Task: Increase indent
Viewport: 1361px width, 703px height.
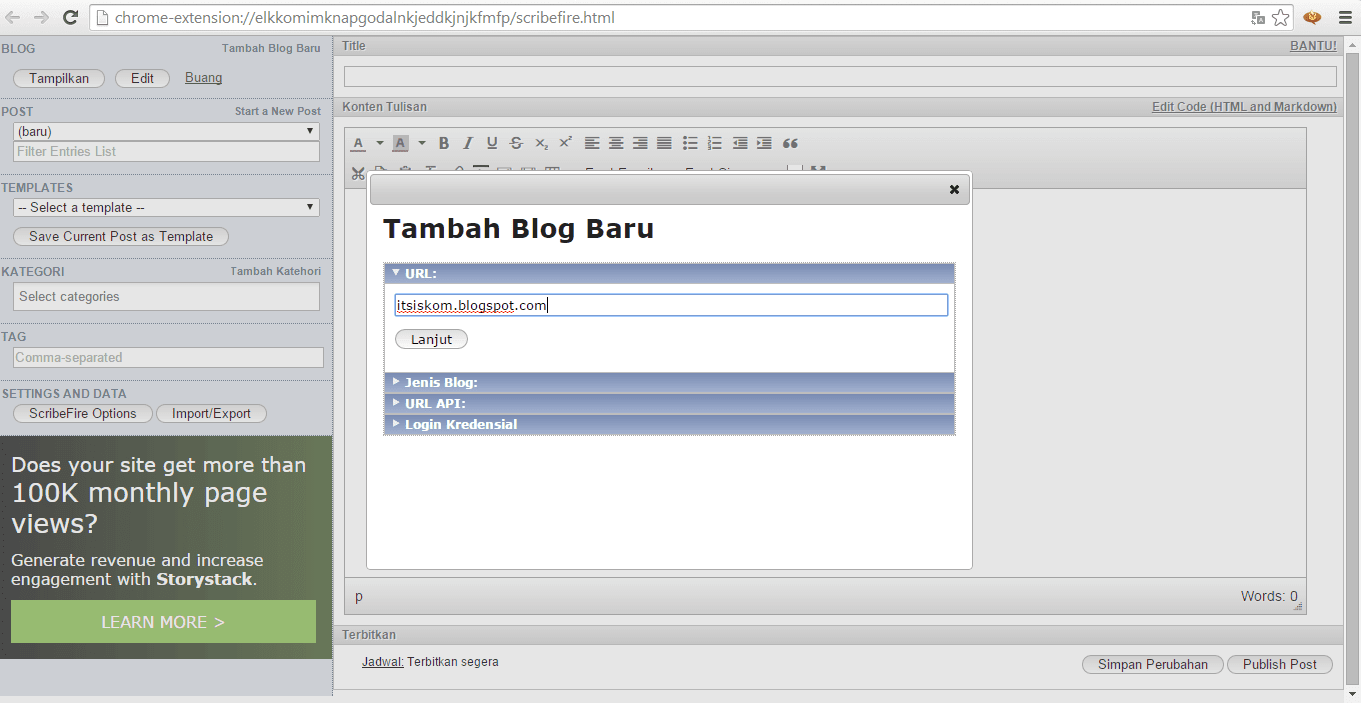Action: (764, 143)
